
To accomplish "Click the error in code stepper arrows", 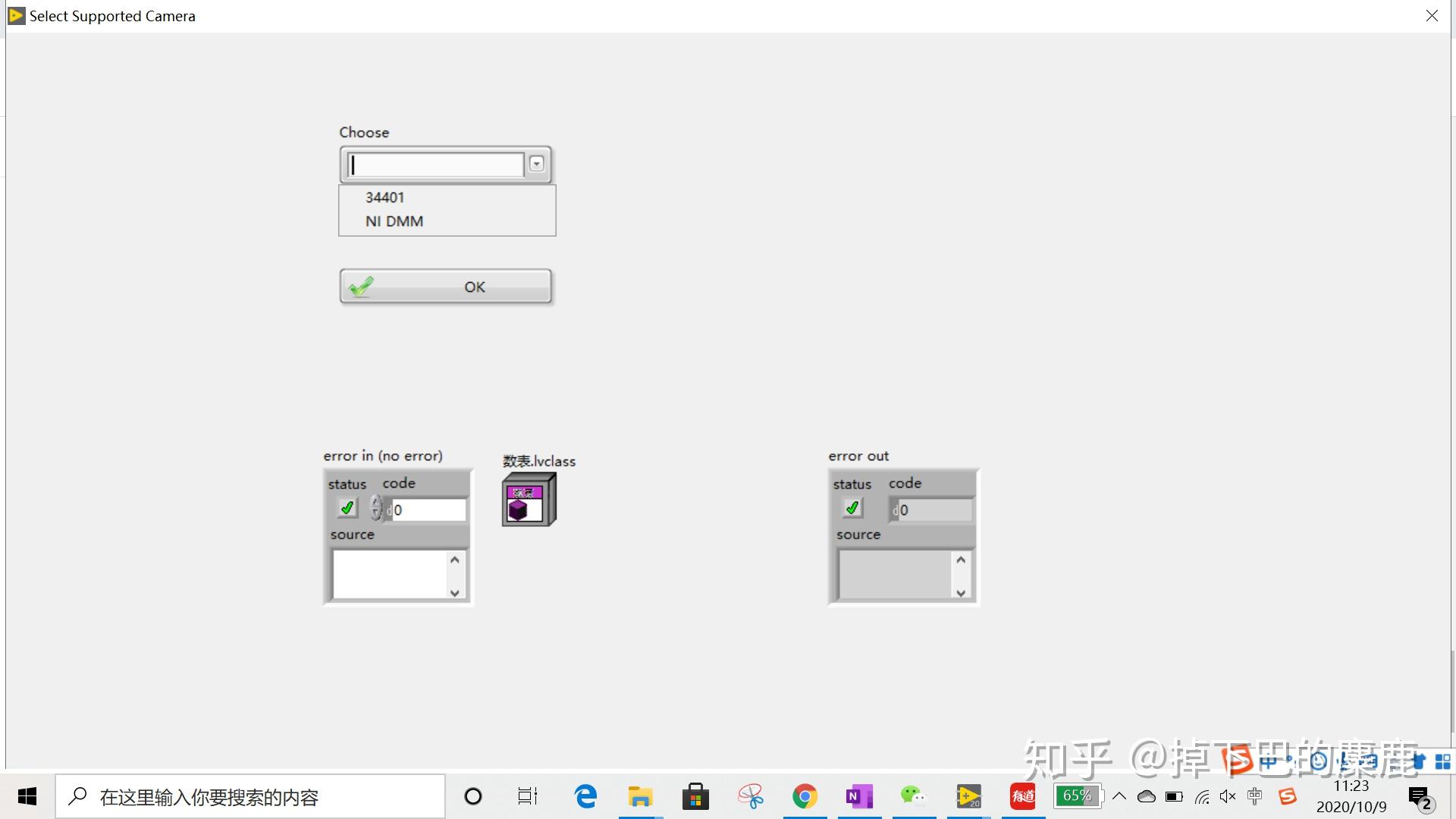I will [x=376, y=507].
